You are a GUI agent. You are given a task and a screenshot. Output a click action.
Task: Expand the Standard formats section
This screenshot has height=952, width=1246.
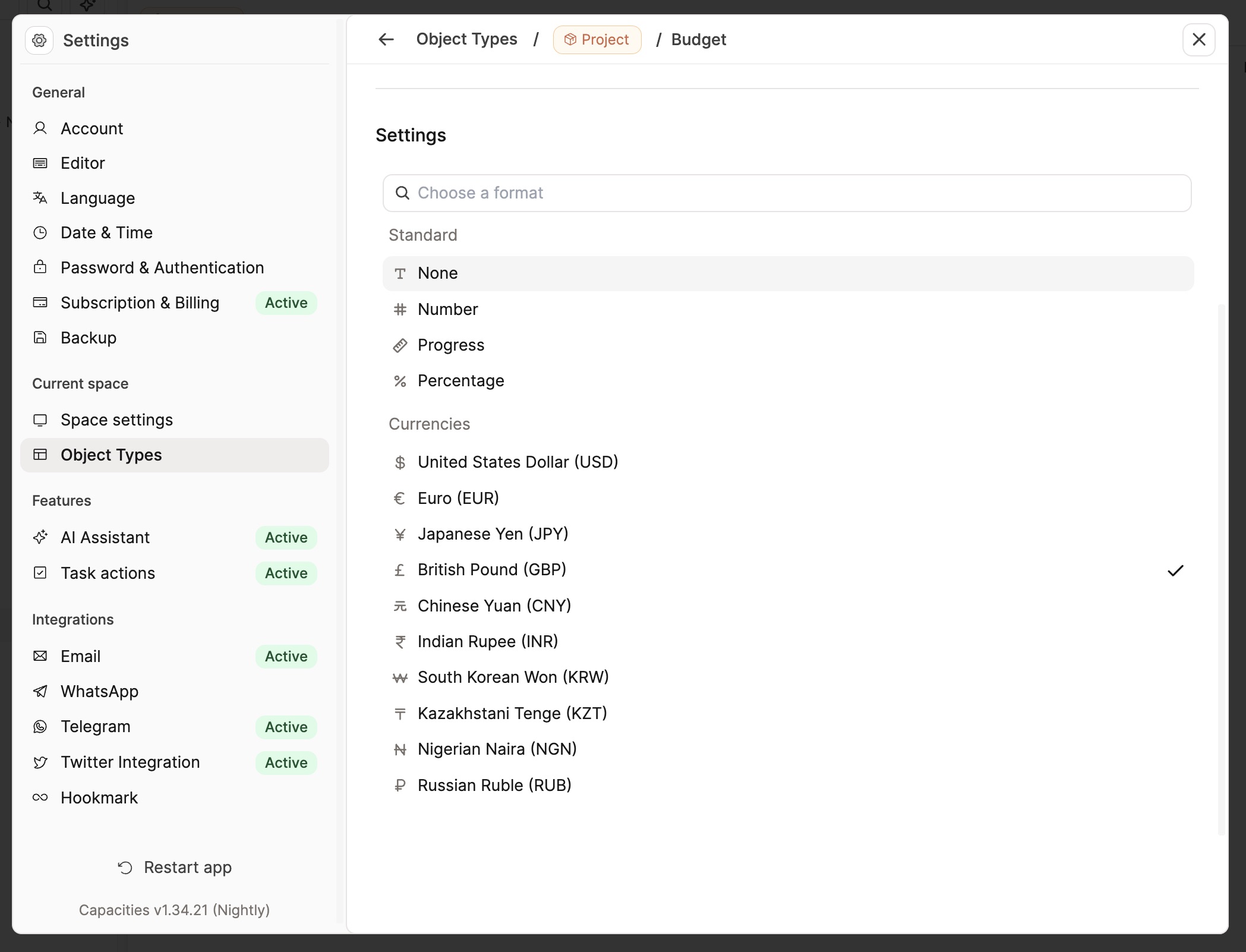click(423, 234)
